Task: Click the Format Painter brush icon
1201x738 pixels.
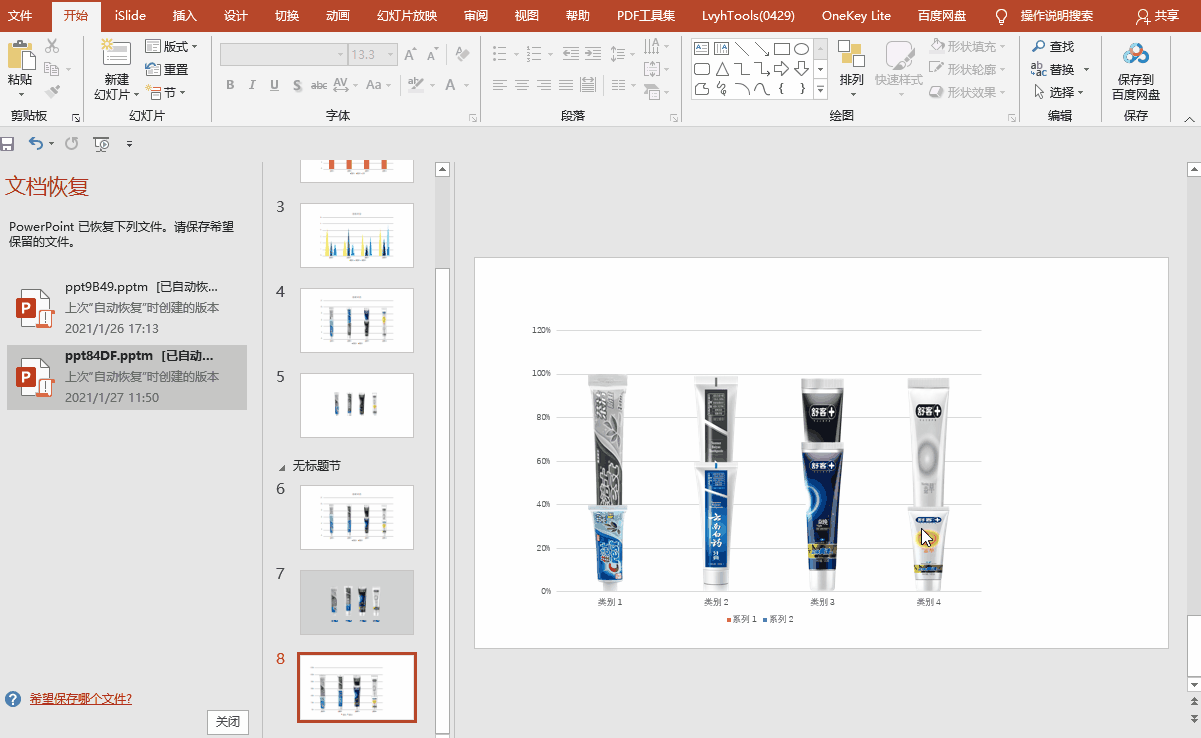Action: 52,92
